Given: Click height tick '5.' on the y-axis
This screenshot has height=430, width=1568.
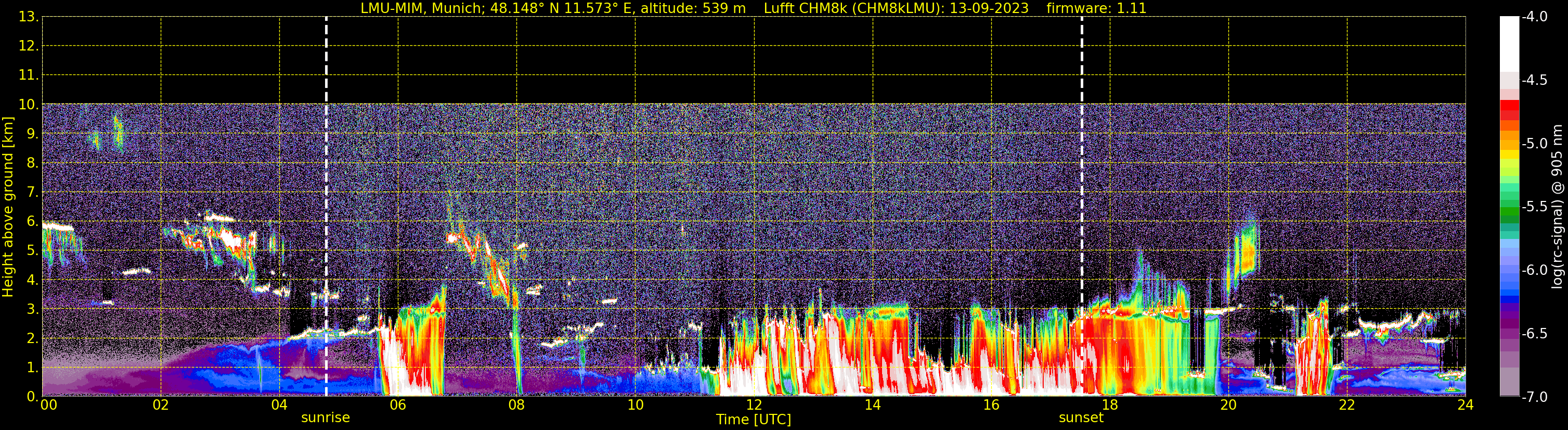Looking at the screenshot, I should click(32, 251).
